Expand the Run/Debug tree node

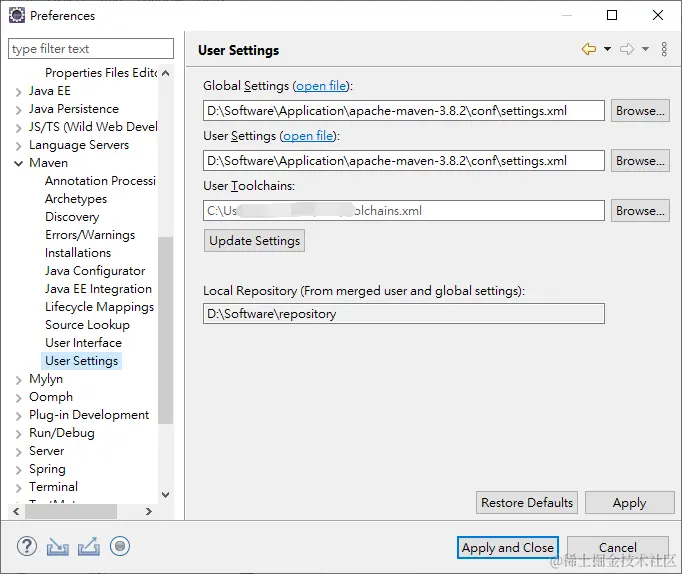click(19, 433)
